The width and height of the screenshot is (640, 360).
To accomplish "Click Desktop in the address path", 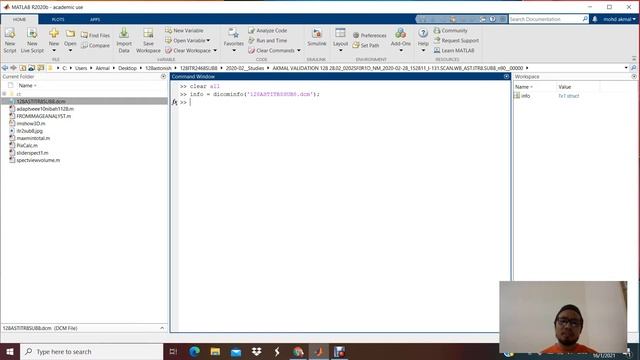I will tap(127, 68).
